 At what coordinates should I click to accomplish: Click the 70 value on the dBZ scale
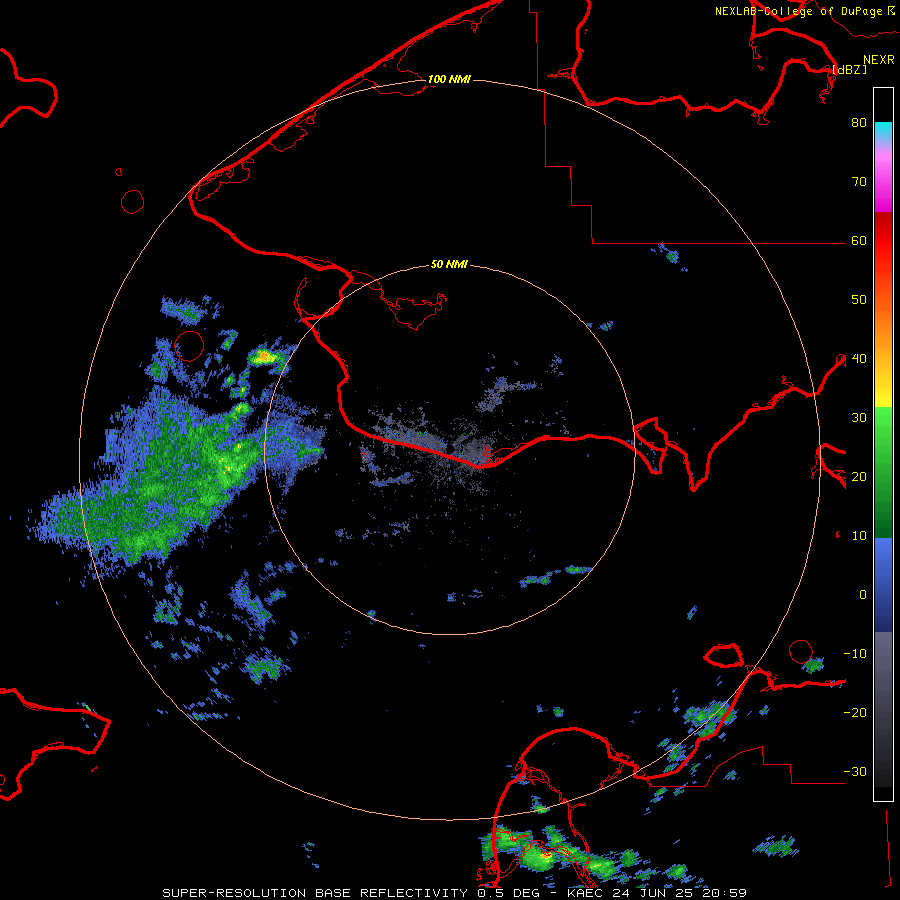click(859, 182)
